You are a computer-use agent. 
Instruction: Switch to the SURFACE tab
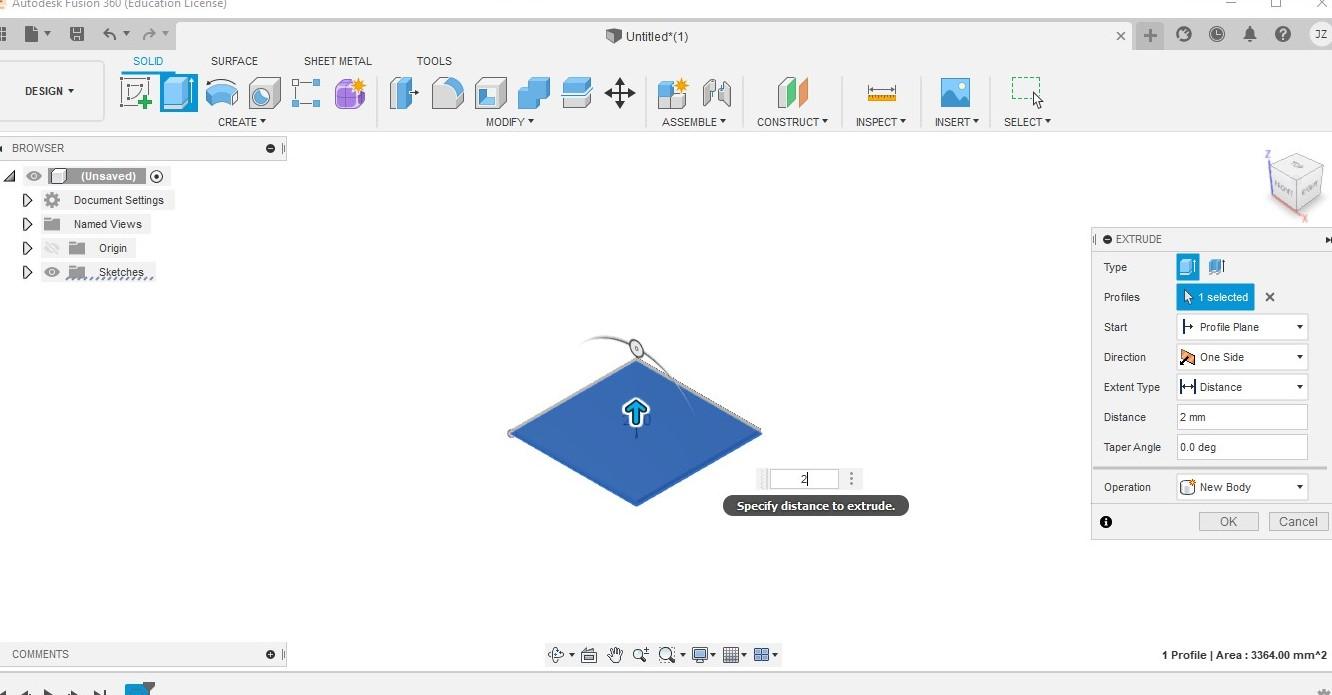point(234,61)
